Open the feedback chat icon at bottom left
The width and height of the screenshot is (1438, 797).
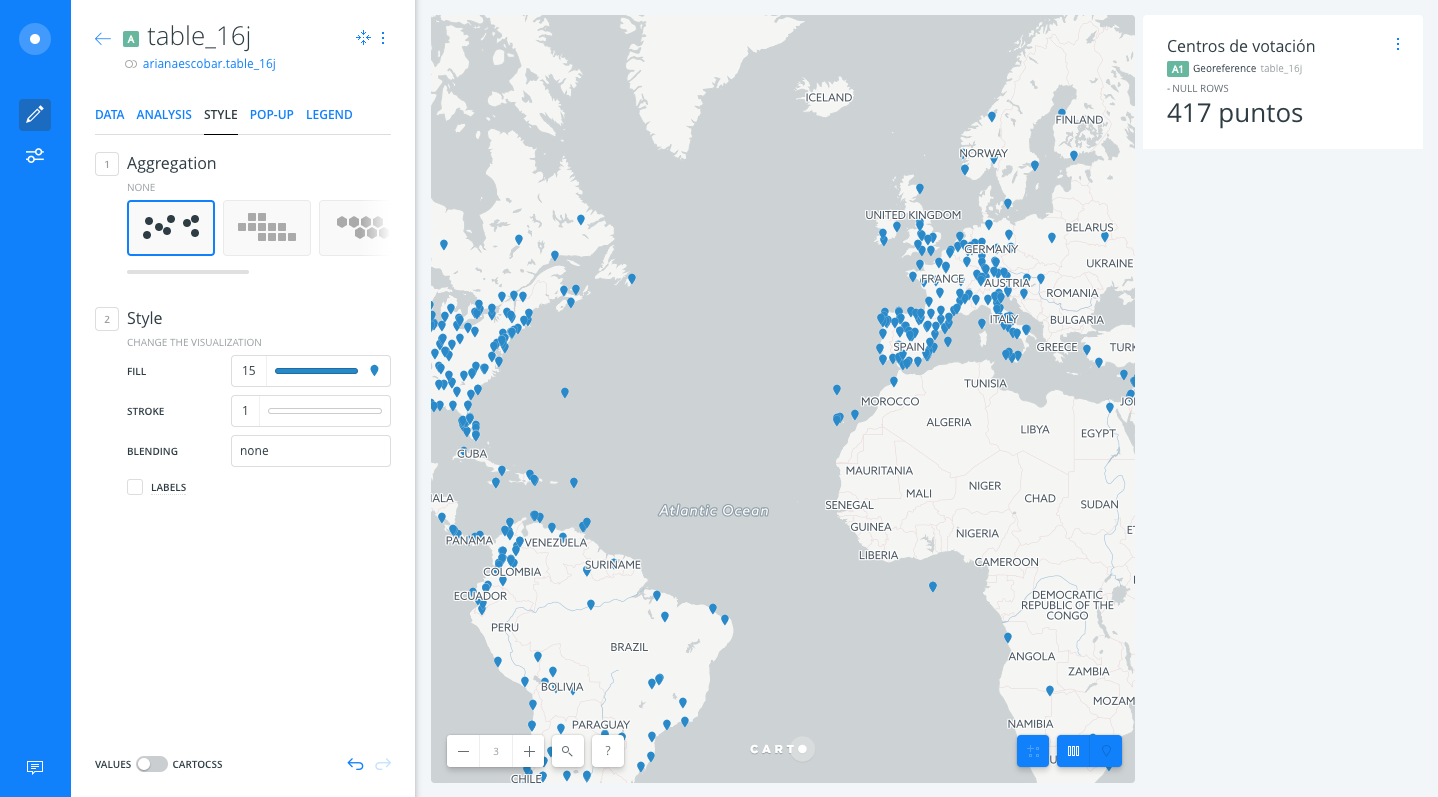coord(35,767)
